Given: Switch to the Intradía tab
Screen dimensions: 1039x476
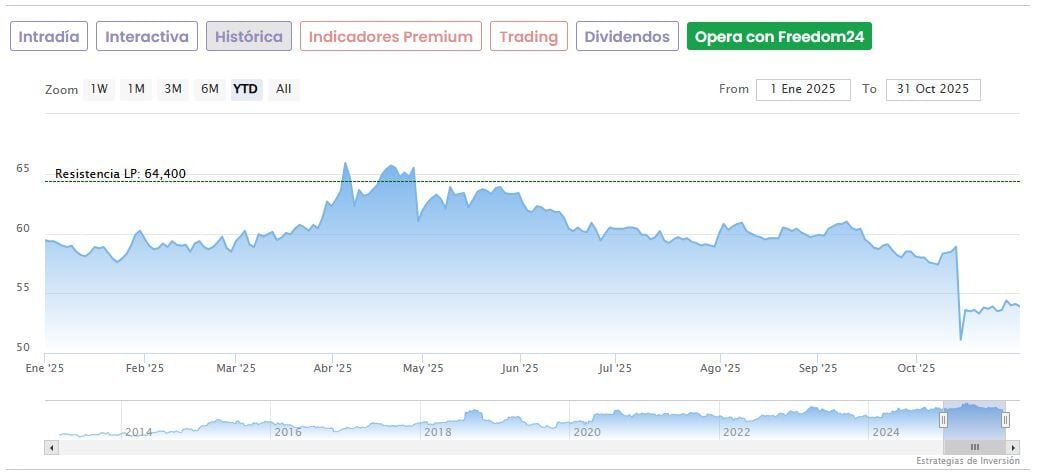Looking at the screenshot, I should point(49,37).
